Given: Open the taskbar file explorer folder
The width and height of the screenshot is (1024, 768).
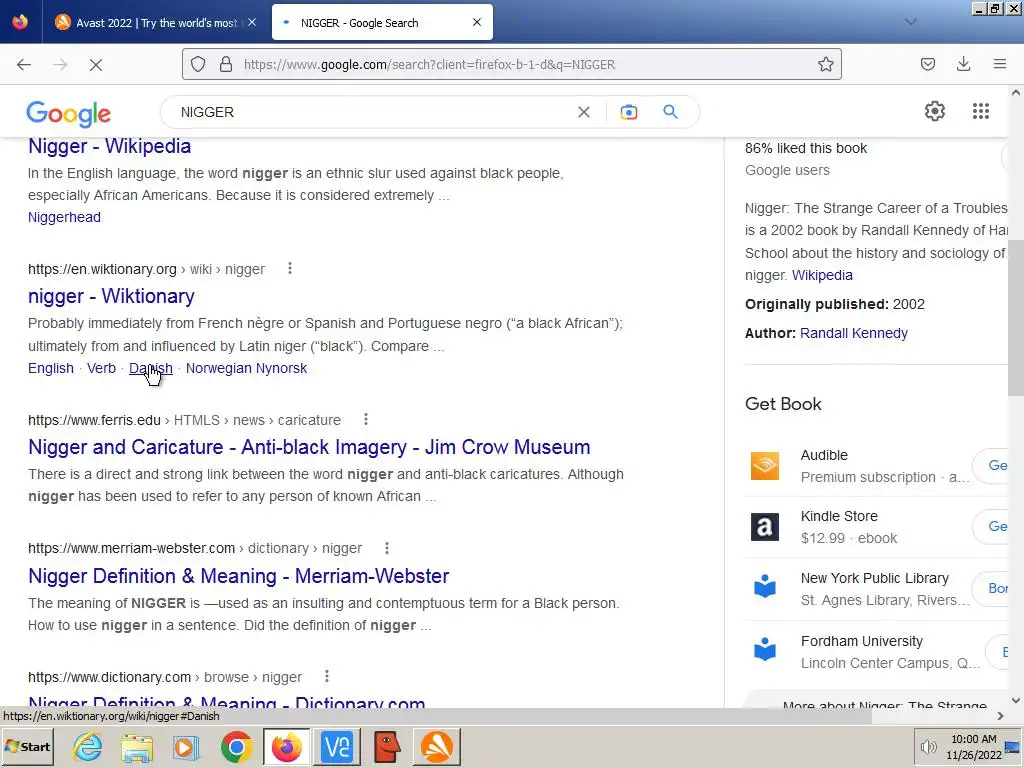Looking at the screenshot, I should click(x=136, y=747).
